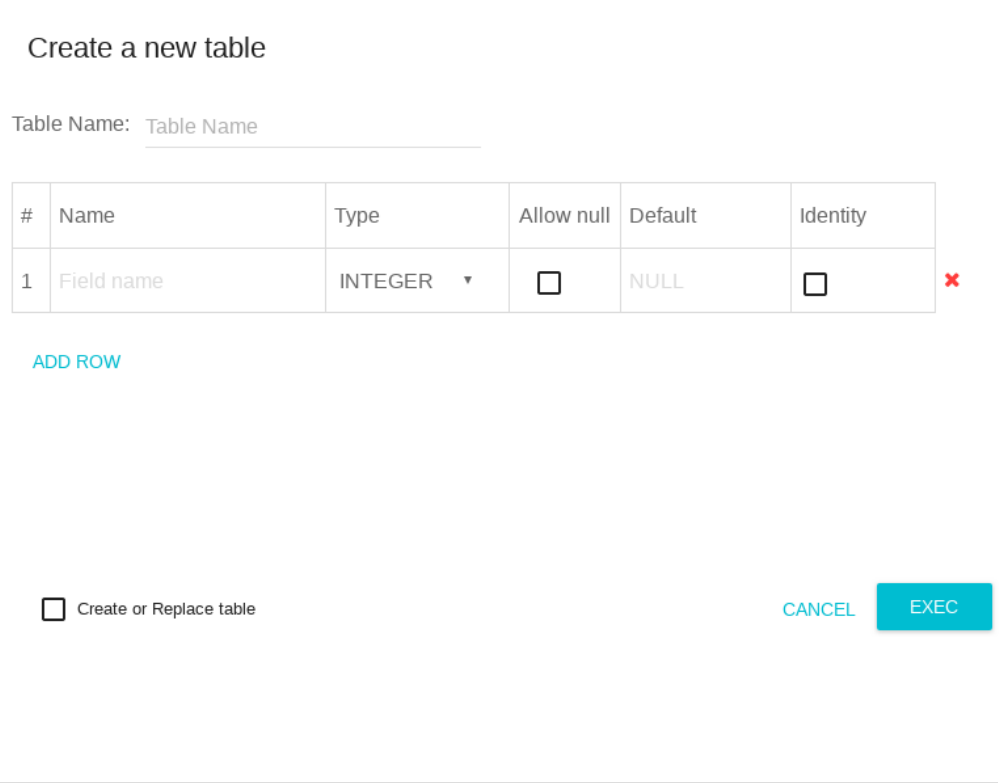The height and width of the screenshot is (783, 999).
Task: Click the Default NULL value field
Action: click(704, 281)
